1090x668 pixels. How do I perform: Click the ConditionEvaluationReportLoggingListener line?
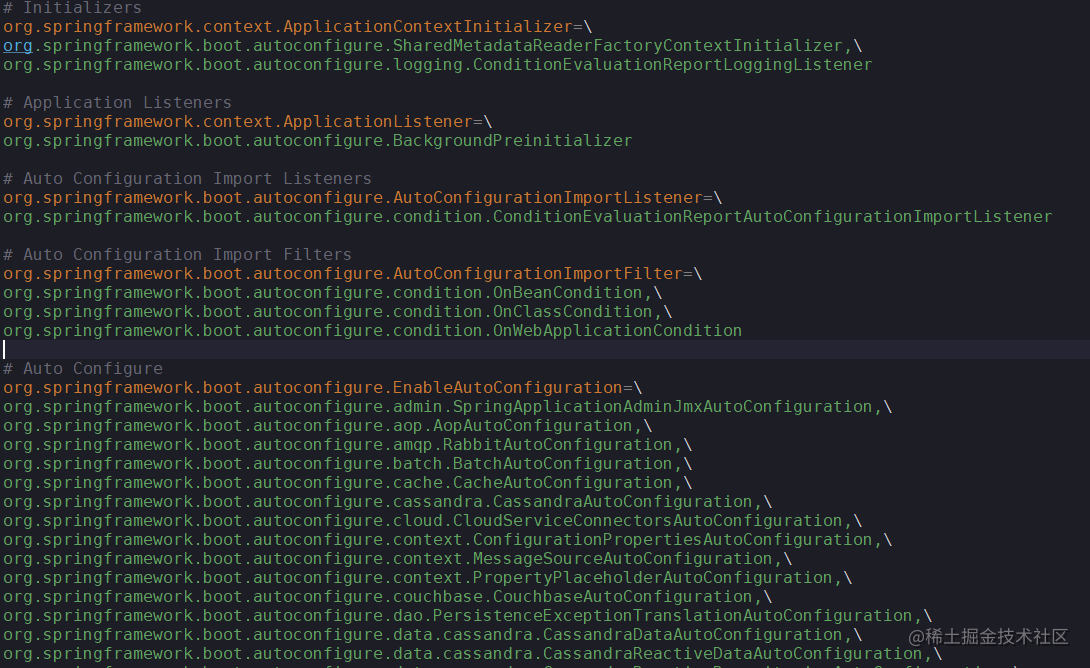coord(437,65)
